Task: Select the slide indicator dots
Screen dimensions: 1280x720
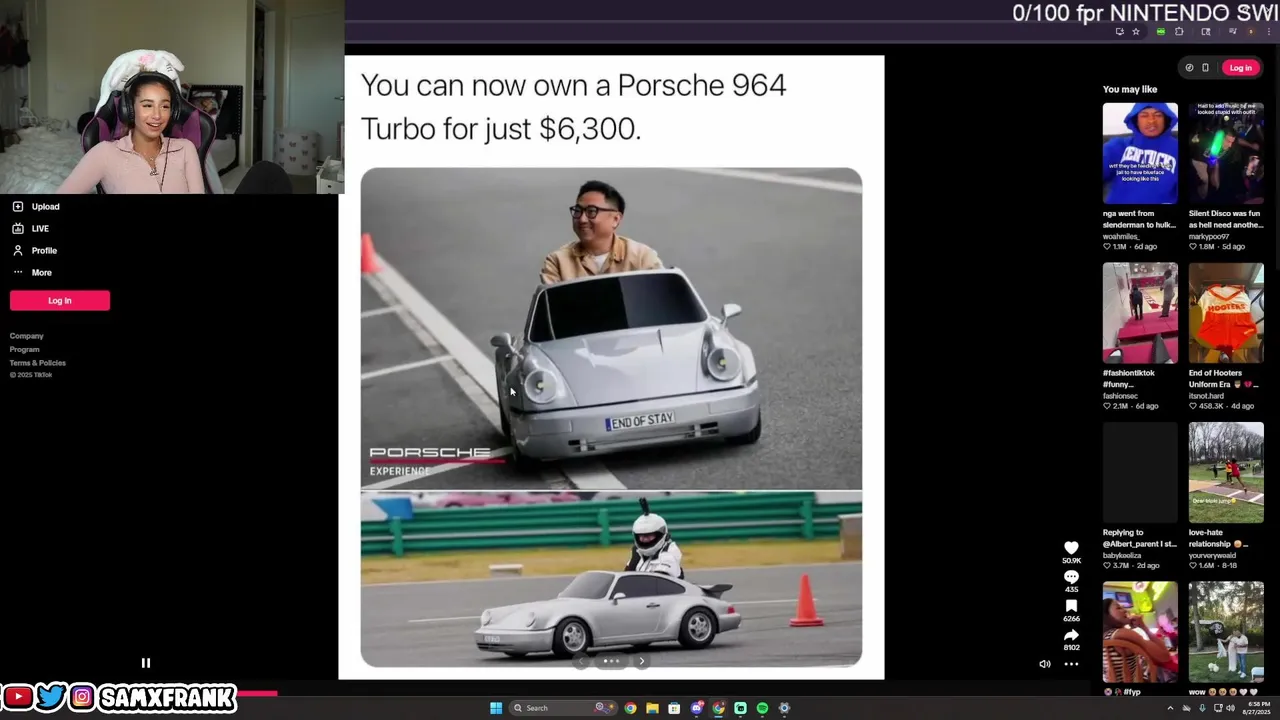Action: pyautogui.click(x=611, y=661)
